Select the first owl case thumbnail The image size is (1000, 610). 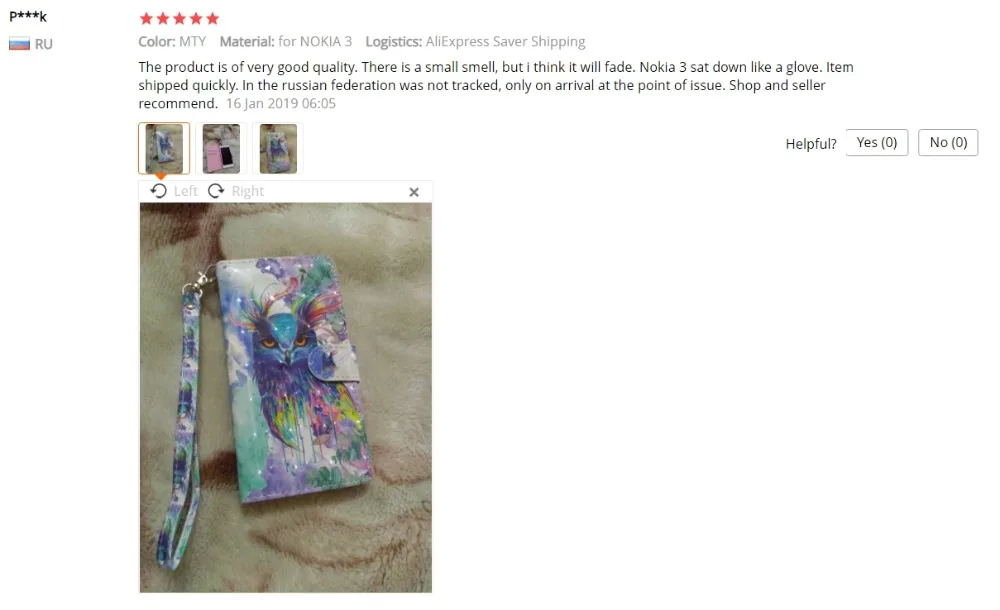[164, 148]
